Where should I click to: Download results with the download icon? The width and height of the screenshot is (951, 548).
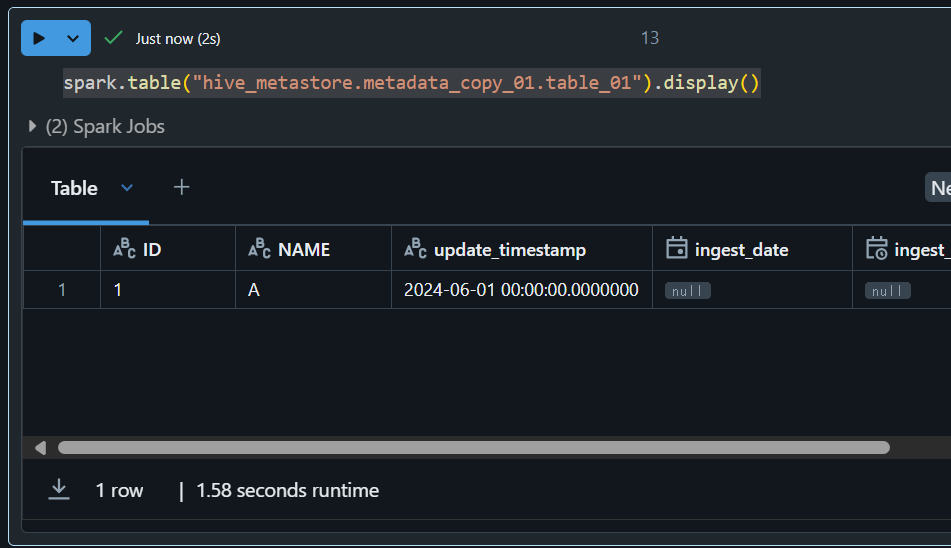[59, 490]
